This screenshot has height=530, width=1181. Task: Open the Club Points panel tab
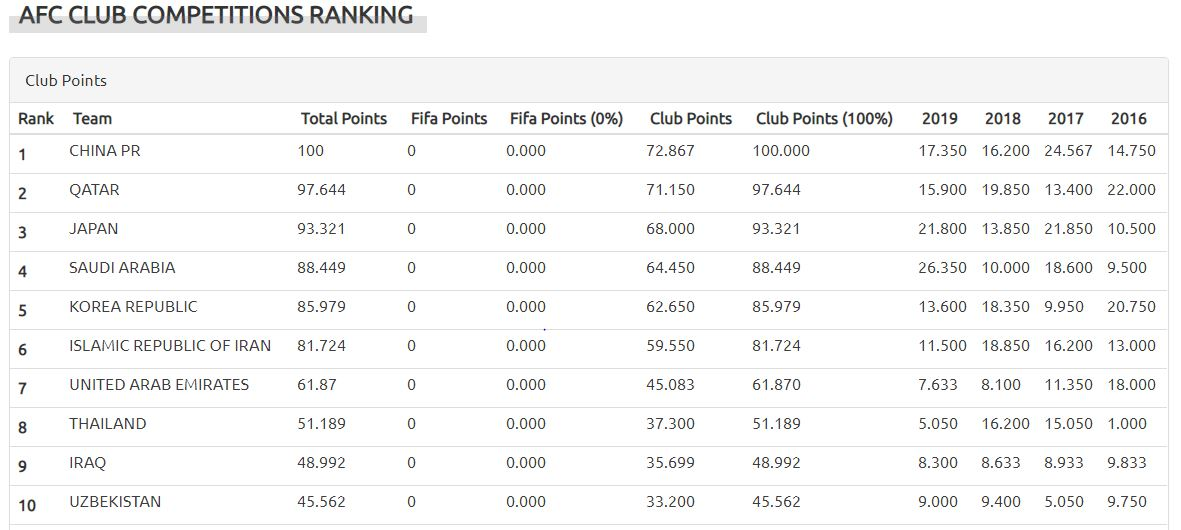coord(66,81)
